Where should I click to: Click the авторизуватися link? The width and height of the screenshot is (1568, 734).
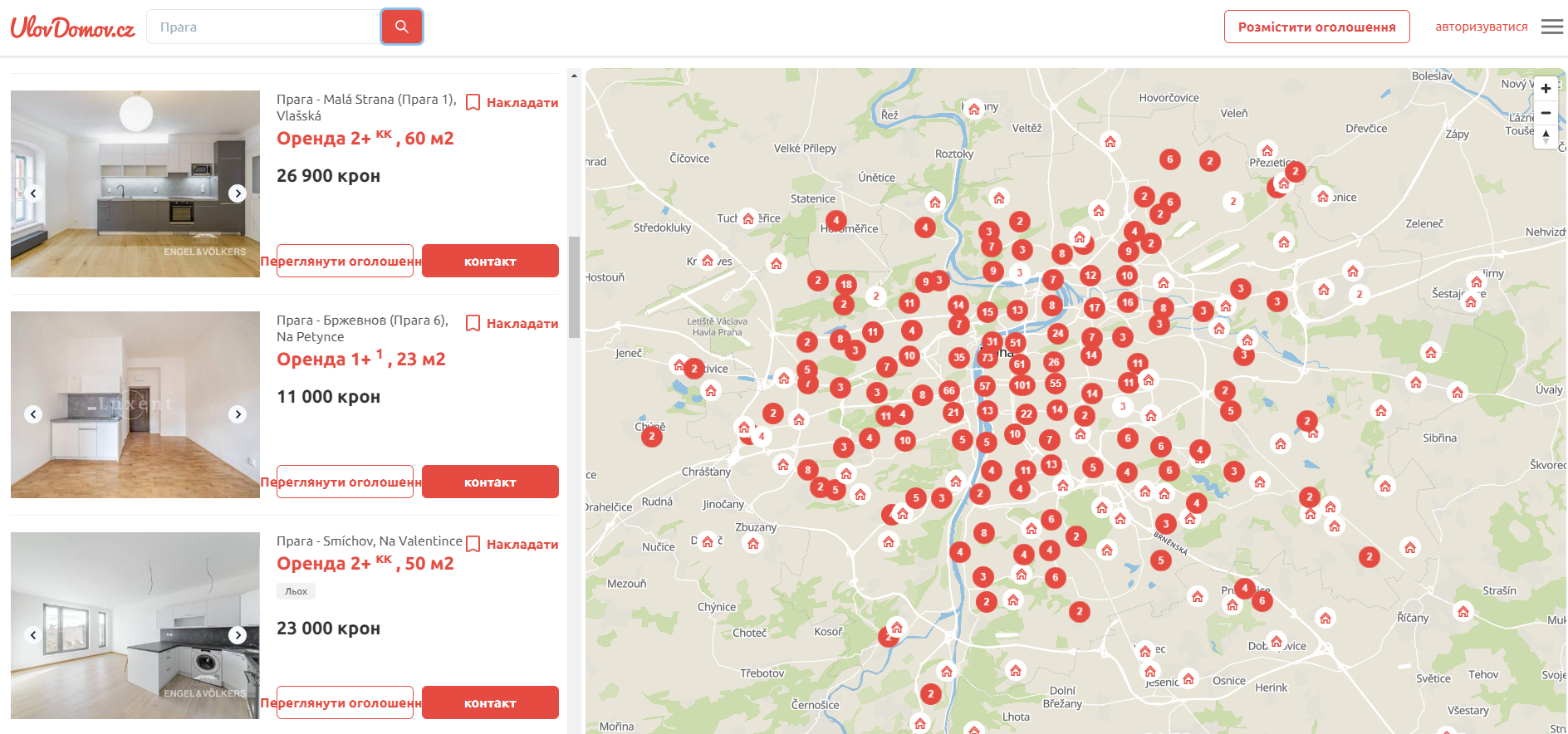1482,27
